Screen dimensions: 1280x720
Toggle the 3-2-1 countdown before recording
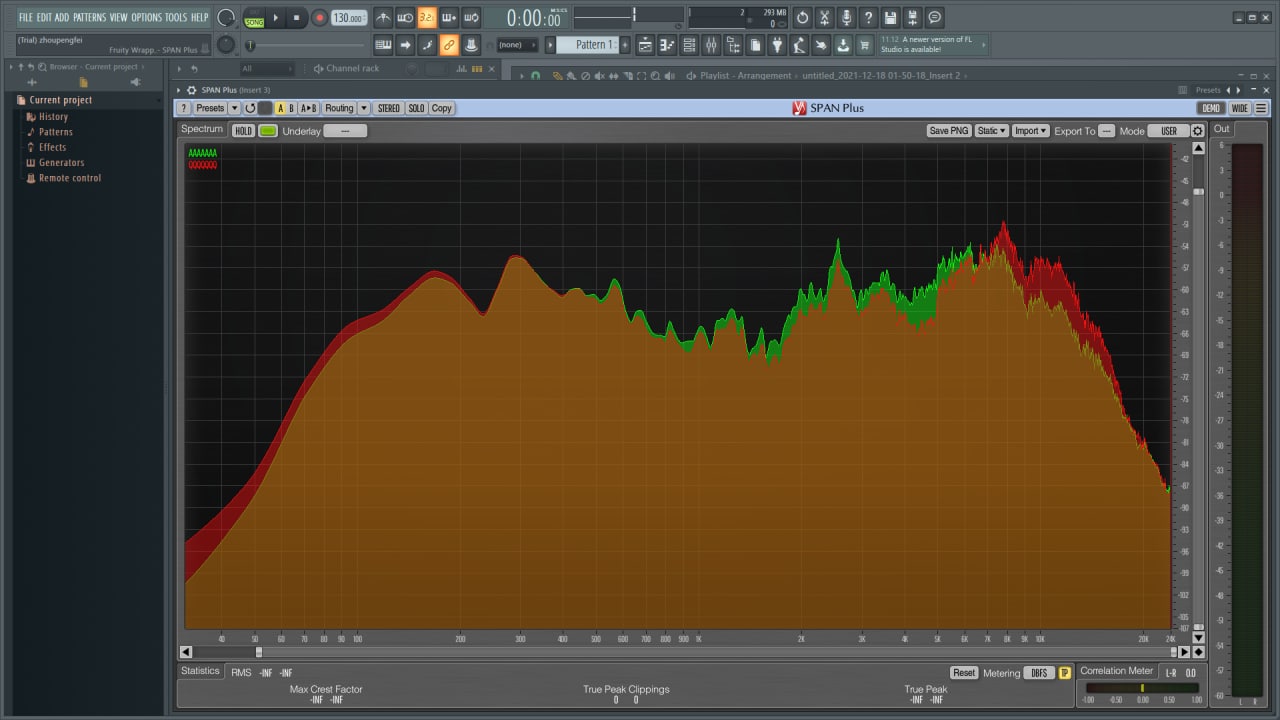pos(427,18)
